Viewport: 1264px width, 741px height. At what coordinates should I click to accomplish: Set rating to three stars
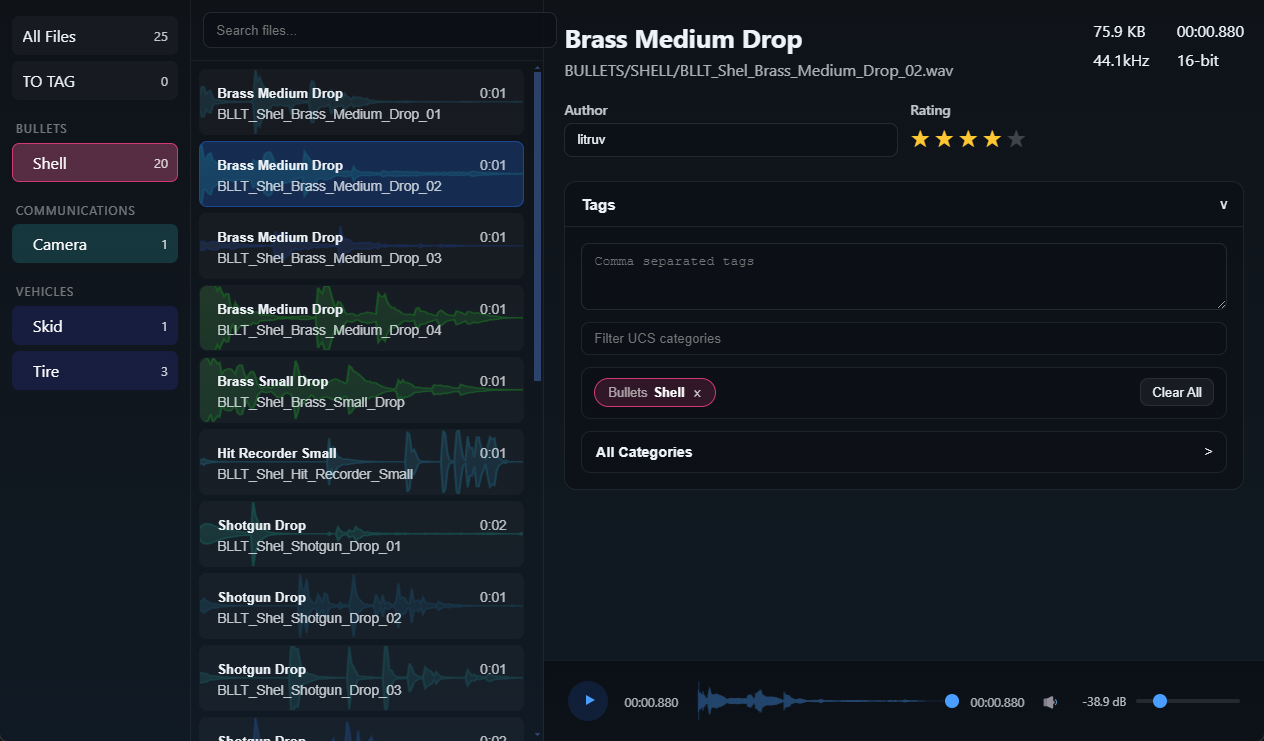(968, 139)
